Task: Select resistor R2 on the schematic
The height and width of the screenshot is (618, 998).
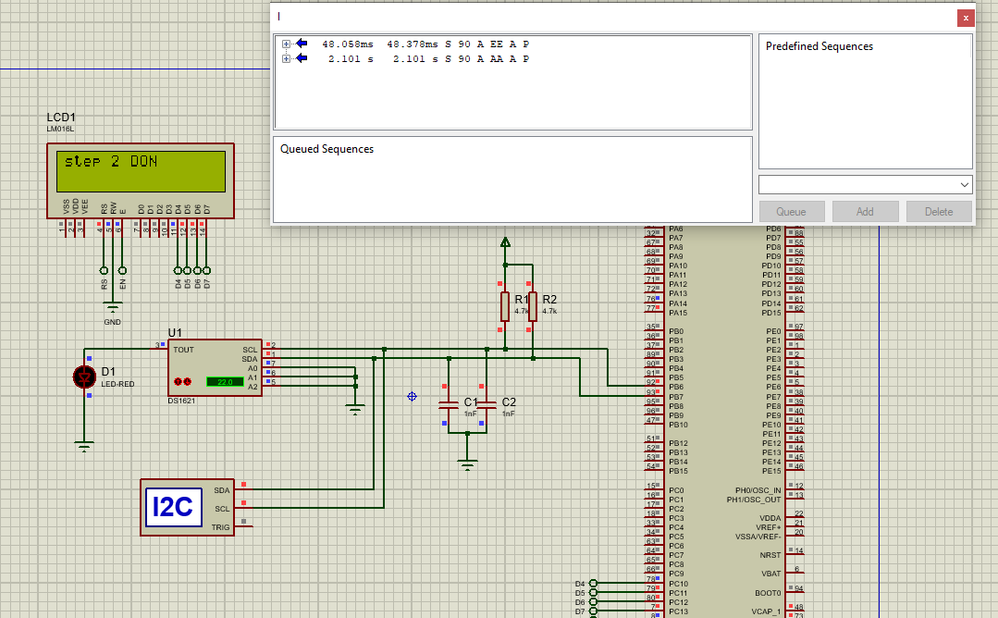Action: coord(533,306)
